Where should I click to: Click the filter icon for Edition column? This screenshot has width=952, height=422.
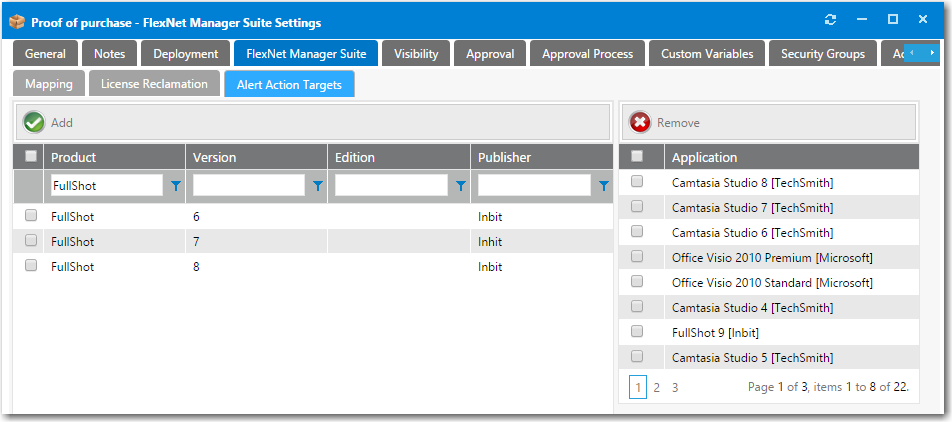[x=461, y=186]
